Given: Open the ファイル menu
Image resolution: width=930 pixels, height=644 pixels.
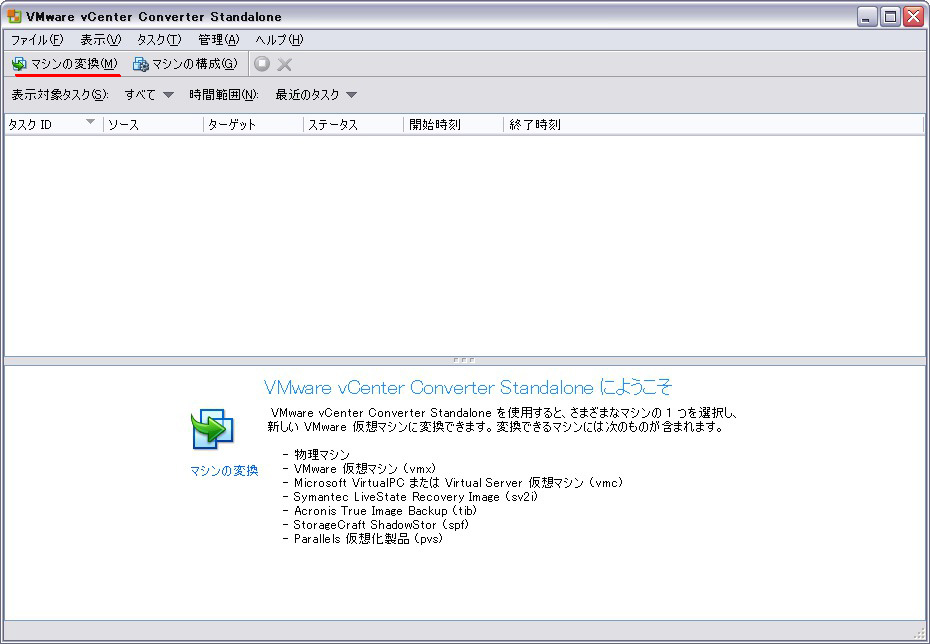Looking at the screenshot, I should (x=37, y=40).
